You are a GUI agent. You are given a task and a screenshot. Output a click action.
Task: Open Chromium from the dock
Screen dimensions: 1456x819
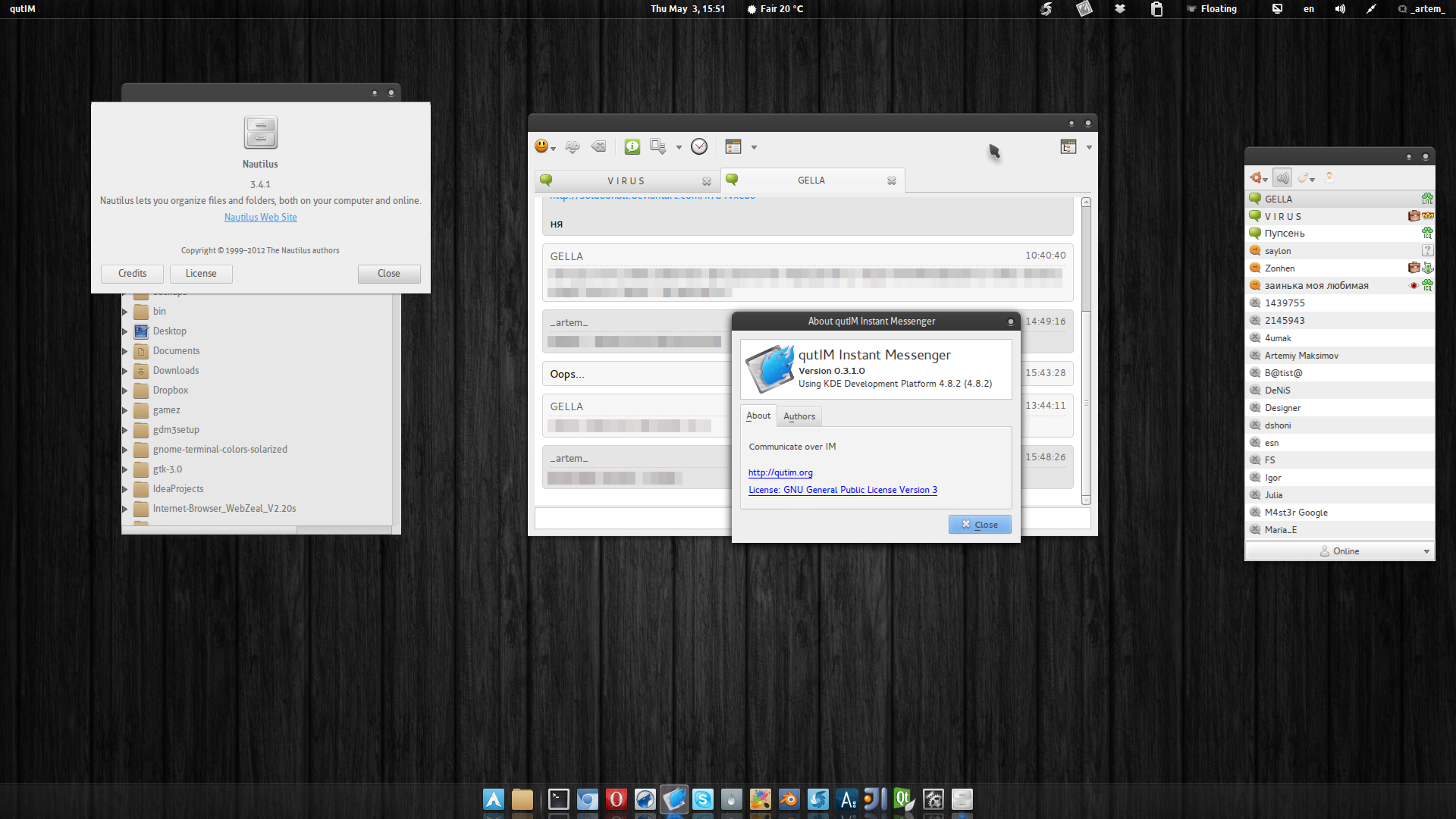pyautogui.click(x=588, y=799)
